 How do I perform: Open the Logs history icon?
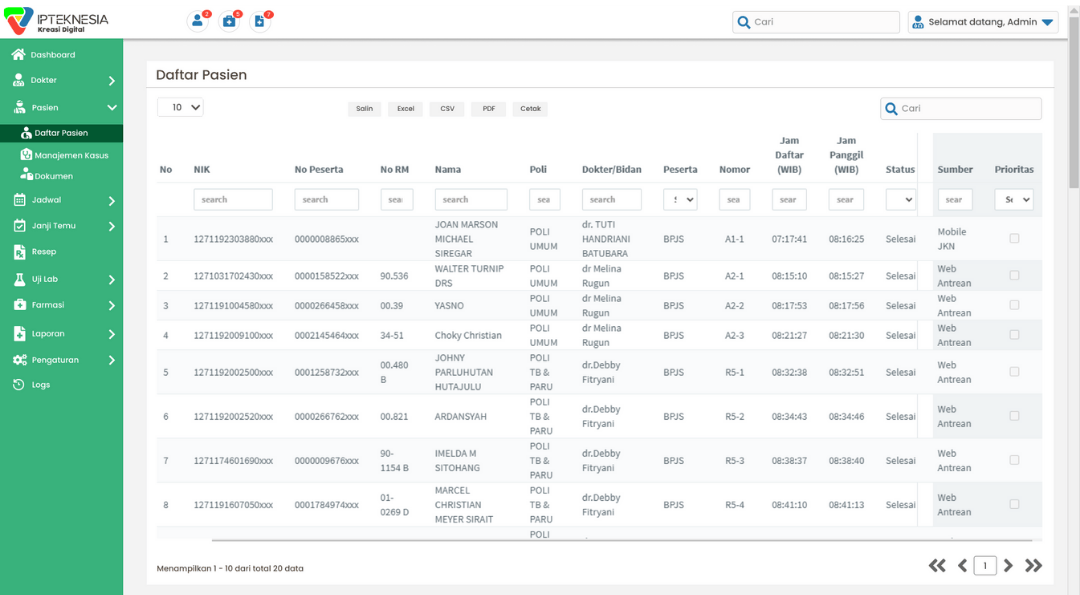click(19, 385)
